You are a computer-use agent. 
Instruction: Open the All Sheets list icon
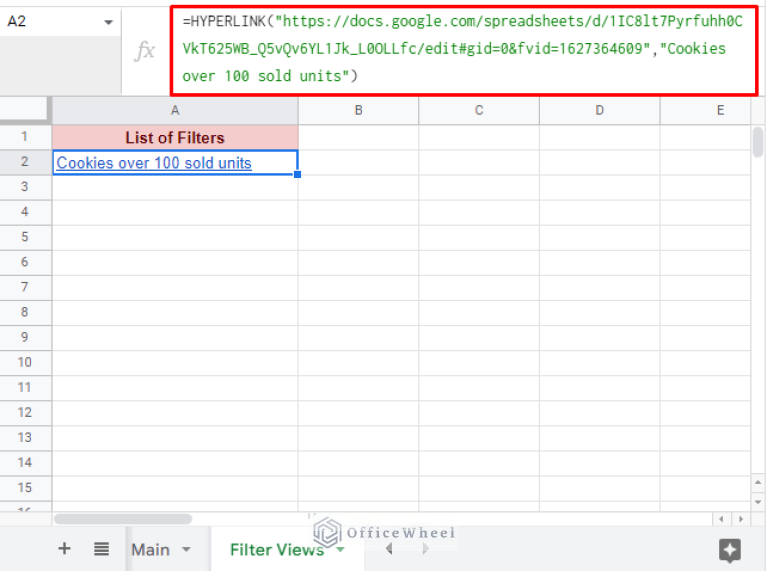[101, 549]
